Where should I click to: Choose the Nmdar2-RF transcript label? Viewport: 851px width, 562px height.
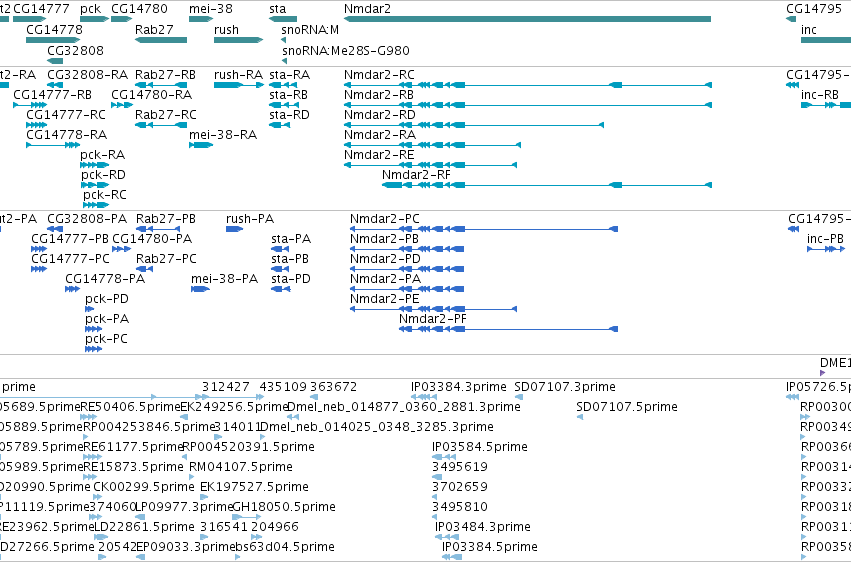(416, 175)
